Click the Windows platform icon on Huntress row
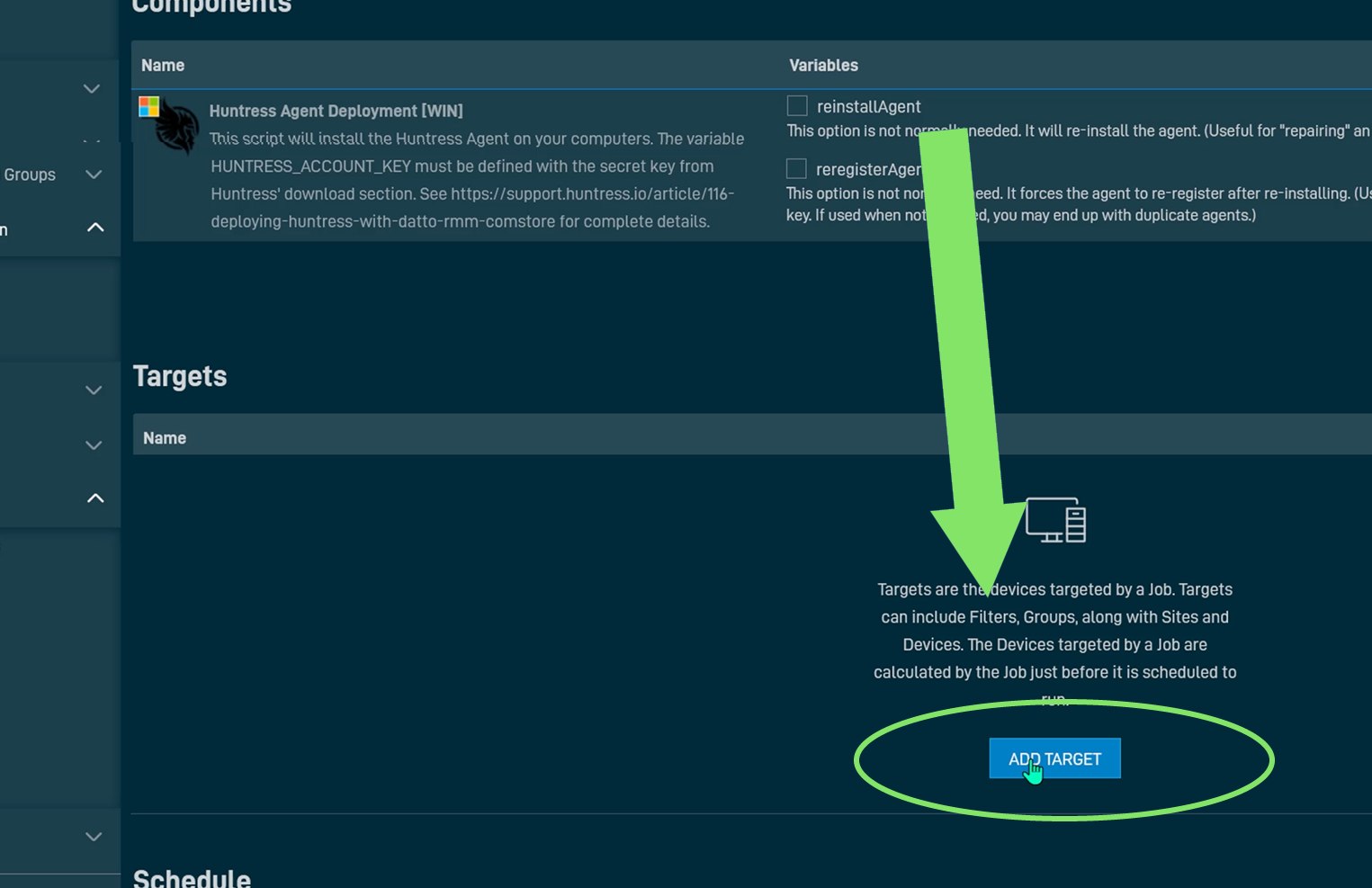Viewport: 1372px width, 888px height. (x=149, y=107)
